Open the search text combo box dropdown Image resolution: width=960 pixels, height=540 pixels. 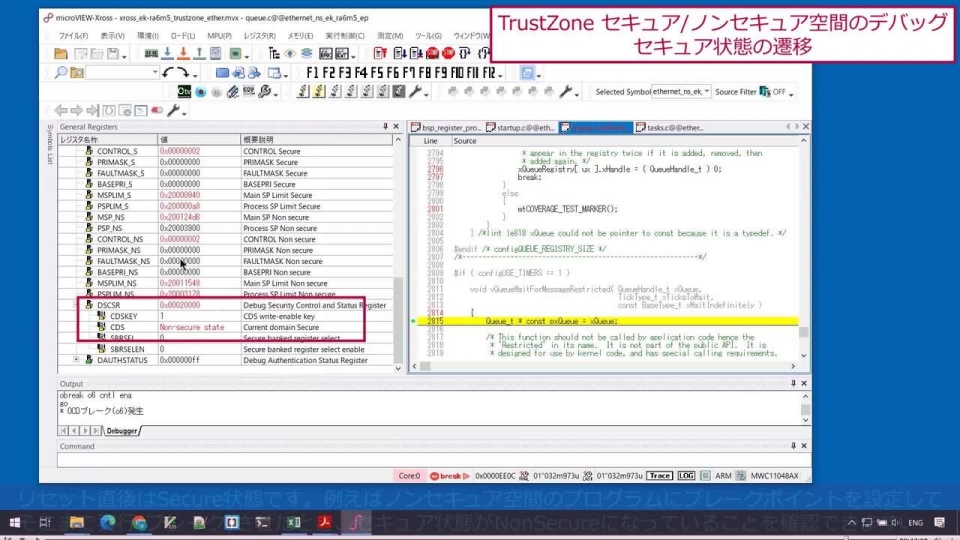154,73
